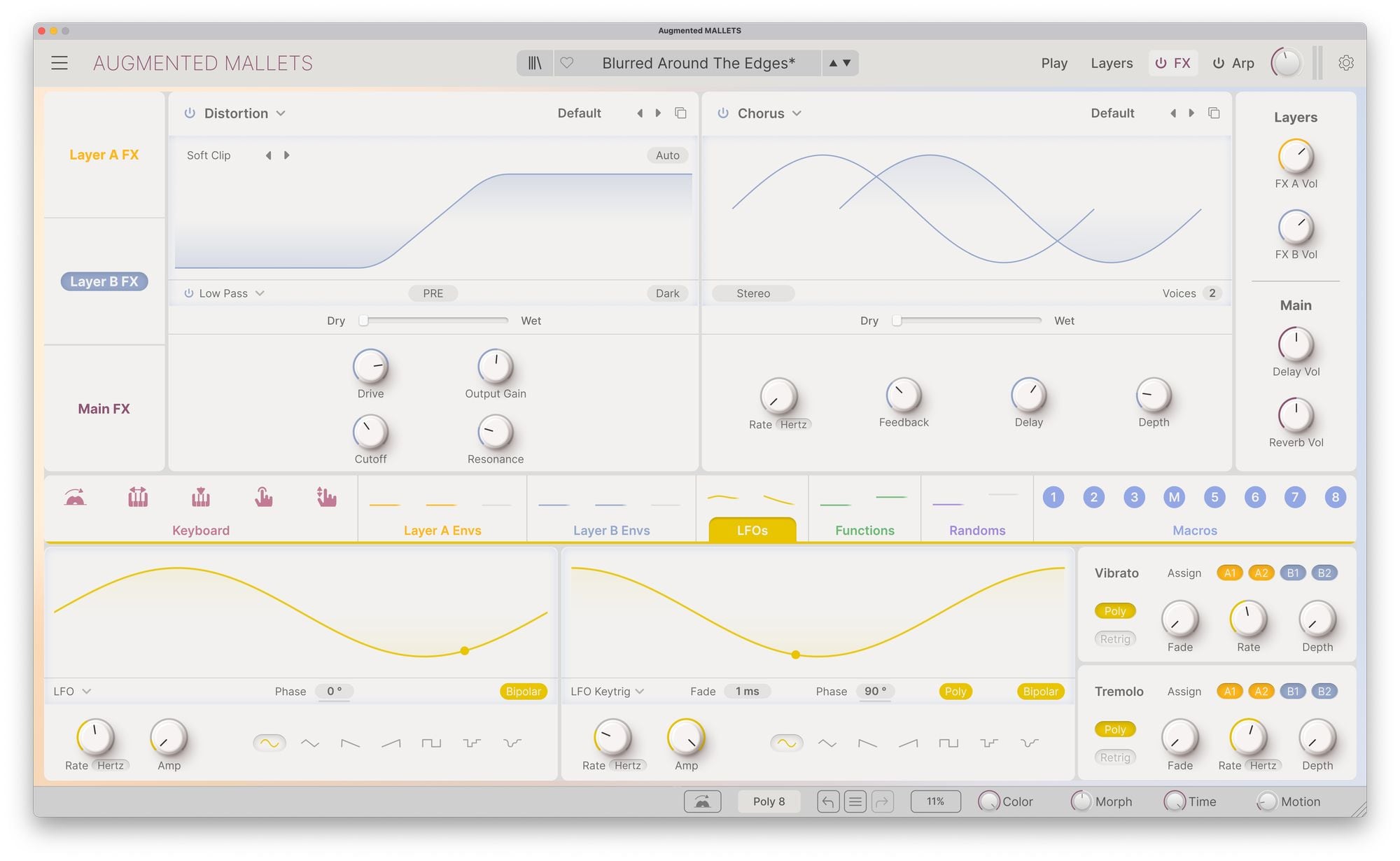This screenshot has height=861, width=1400.
Task: Go to next Distortion preset arrow
Action: point(658,113)
